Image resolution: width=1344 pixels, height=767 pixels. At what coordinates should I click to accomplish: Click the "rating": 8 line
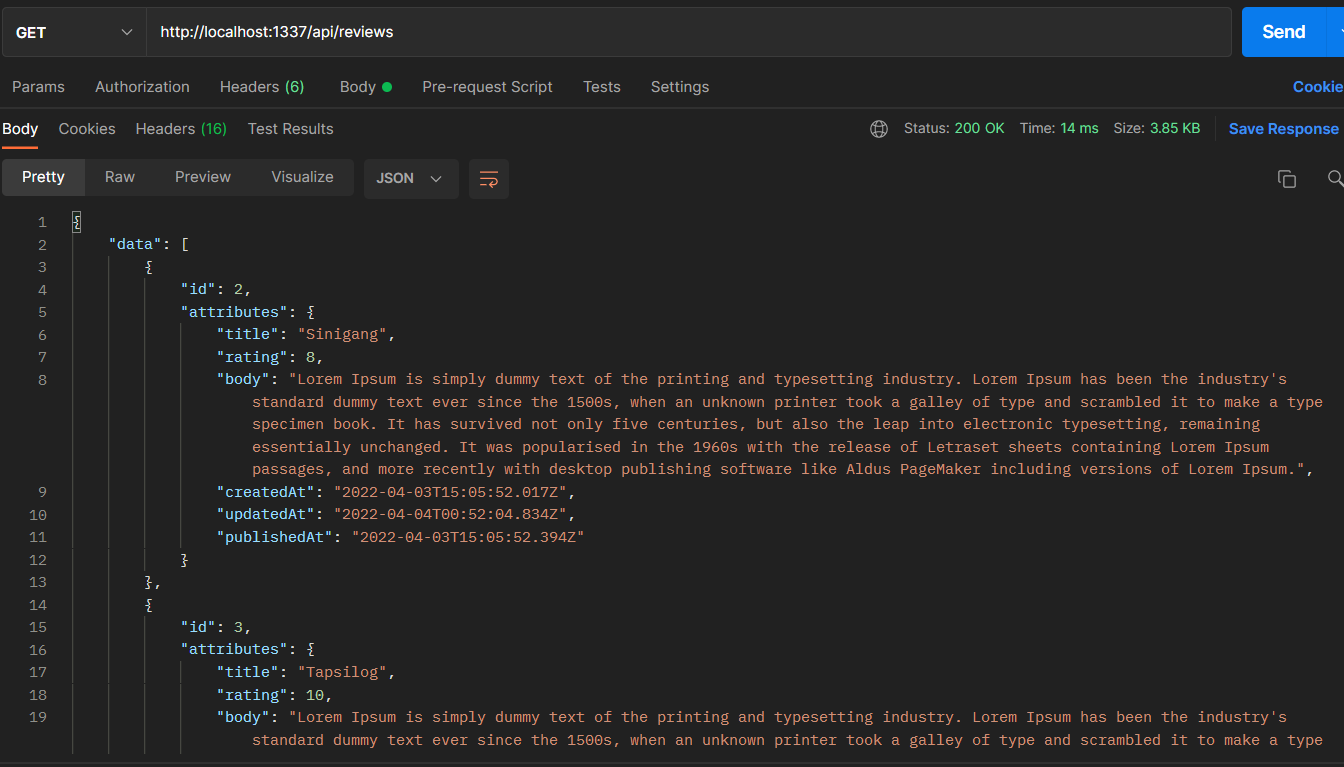[270, 357]
